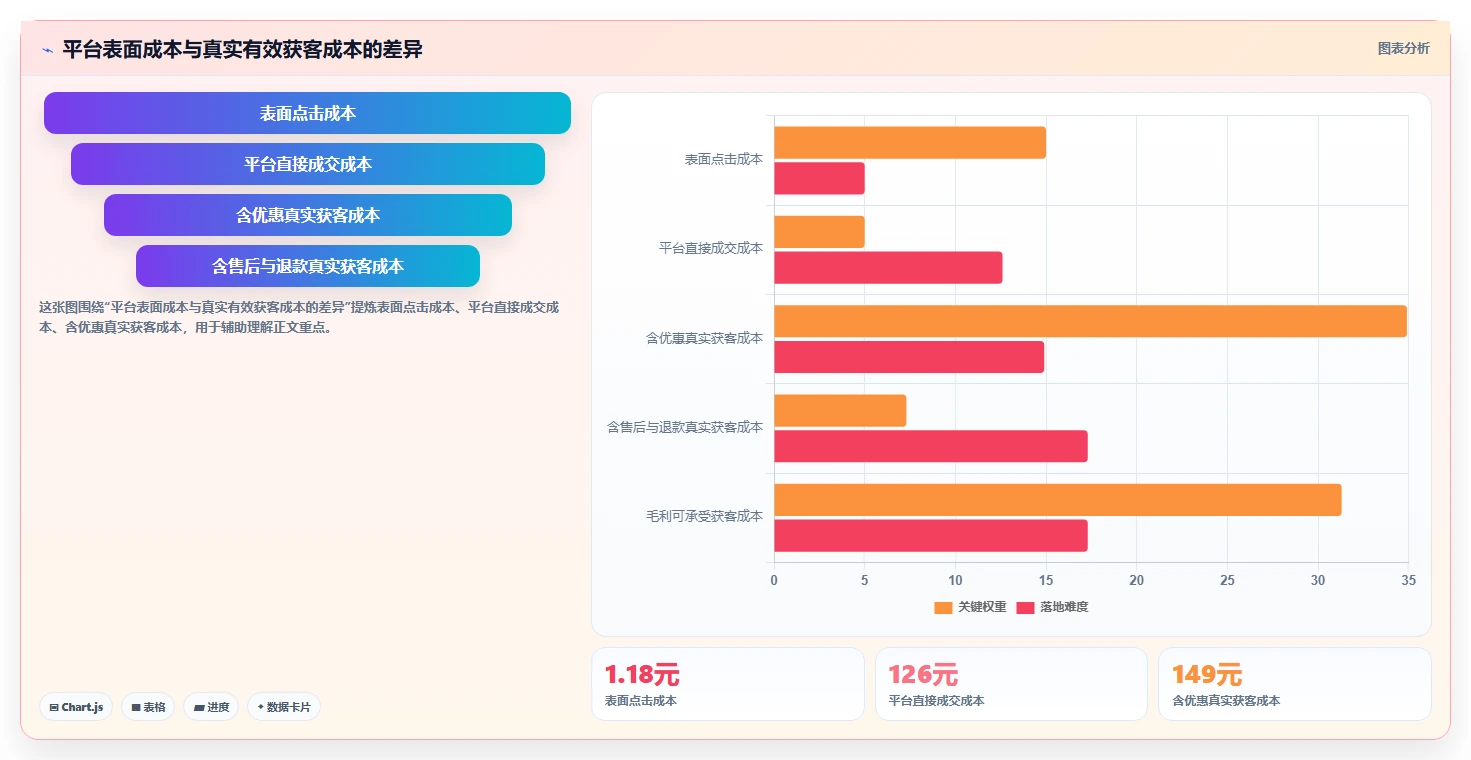
Task: Click the 126元 data card value
Action: [923, 675]
